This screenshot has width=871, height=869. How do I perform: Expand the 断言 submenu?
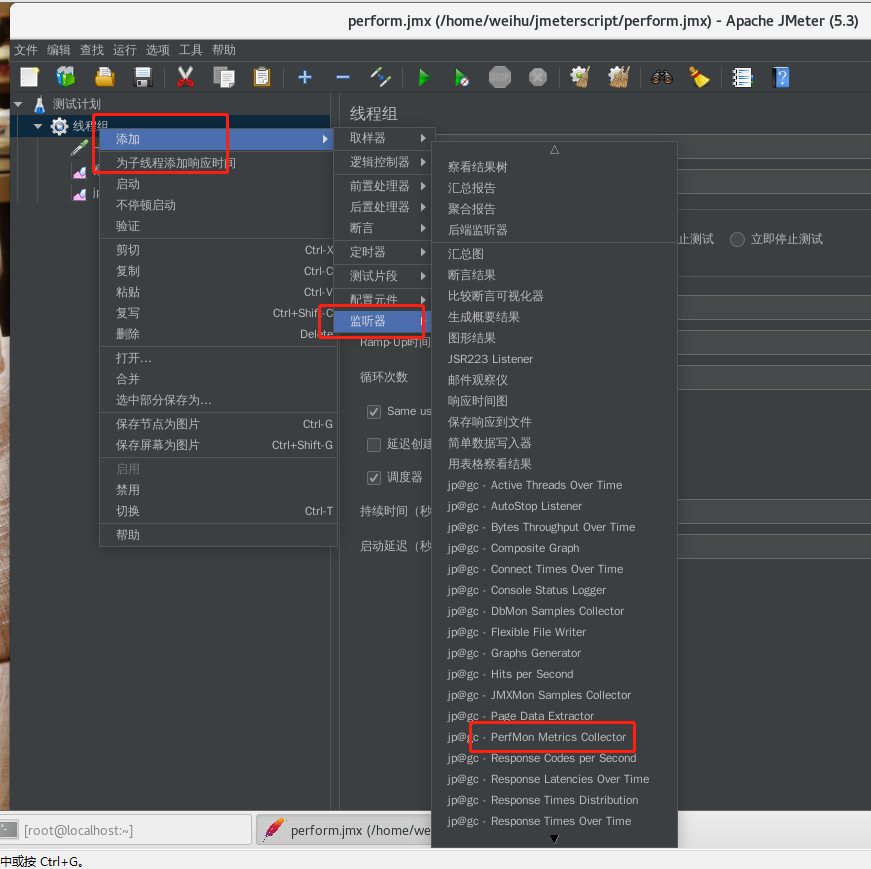pos(384,228)
